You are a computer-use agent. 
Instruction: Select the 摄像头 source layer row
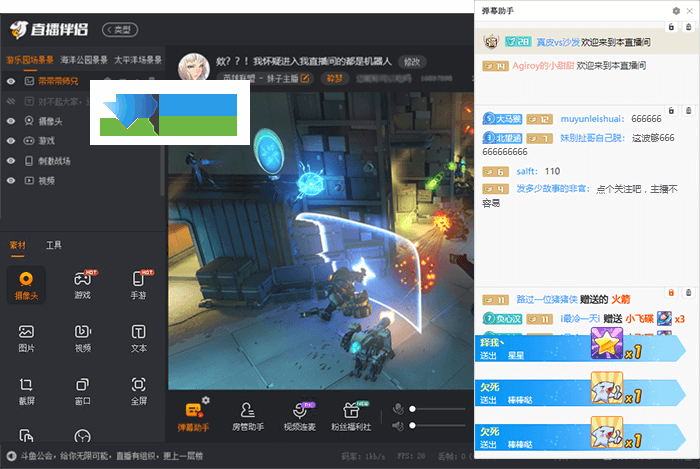[x=81, y=121]
